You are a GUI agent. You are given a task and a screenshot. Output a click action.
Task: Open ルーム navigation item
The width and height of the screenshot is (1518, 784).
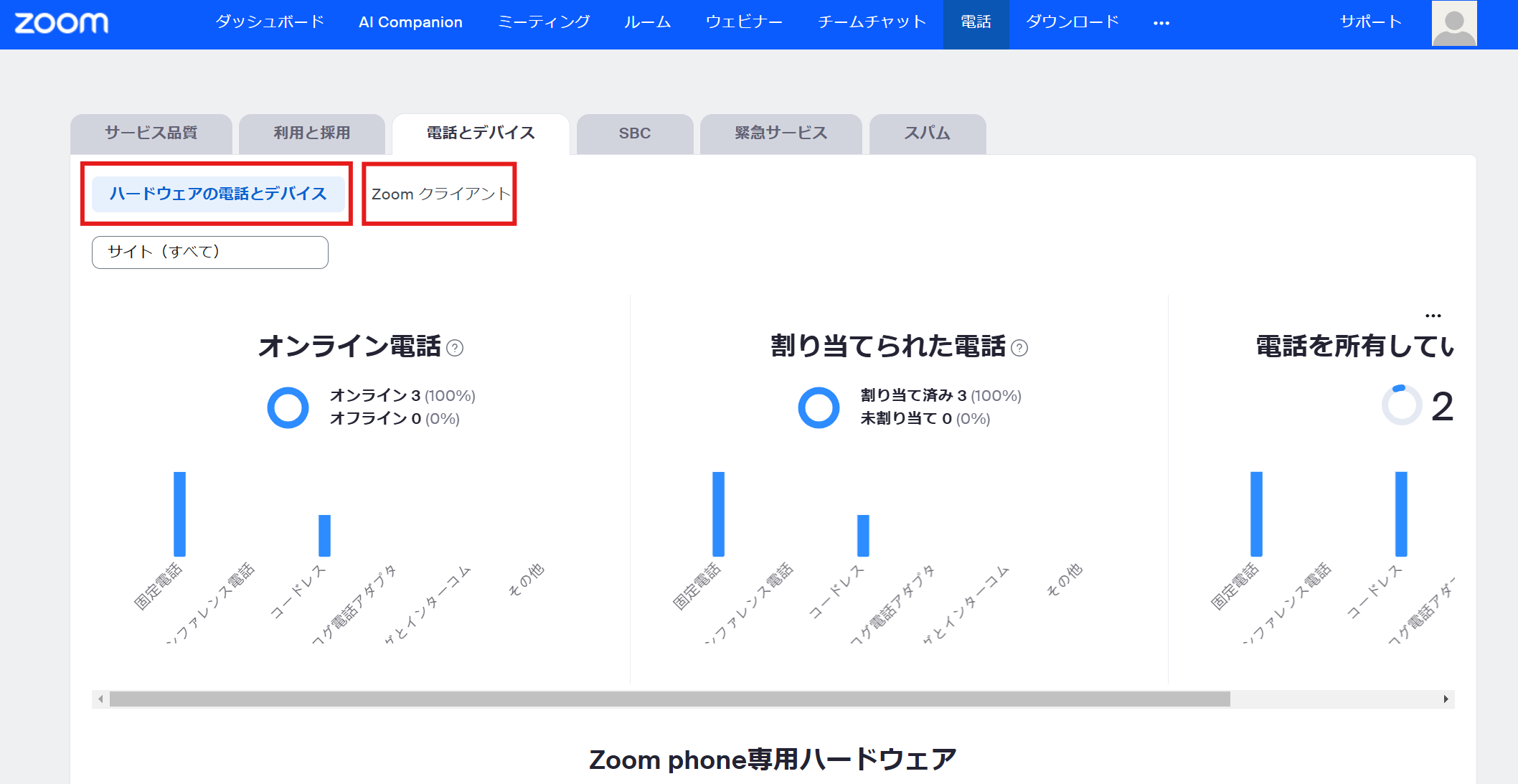(647, 22)
